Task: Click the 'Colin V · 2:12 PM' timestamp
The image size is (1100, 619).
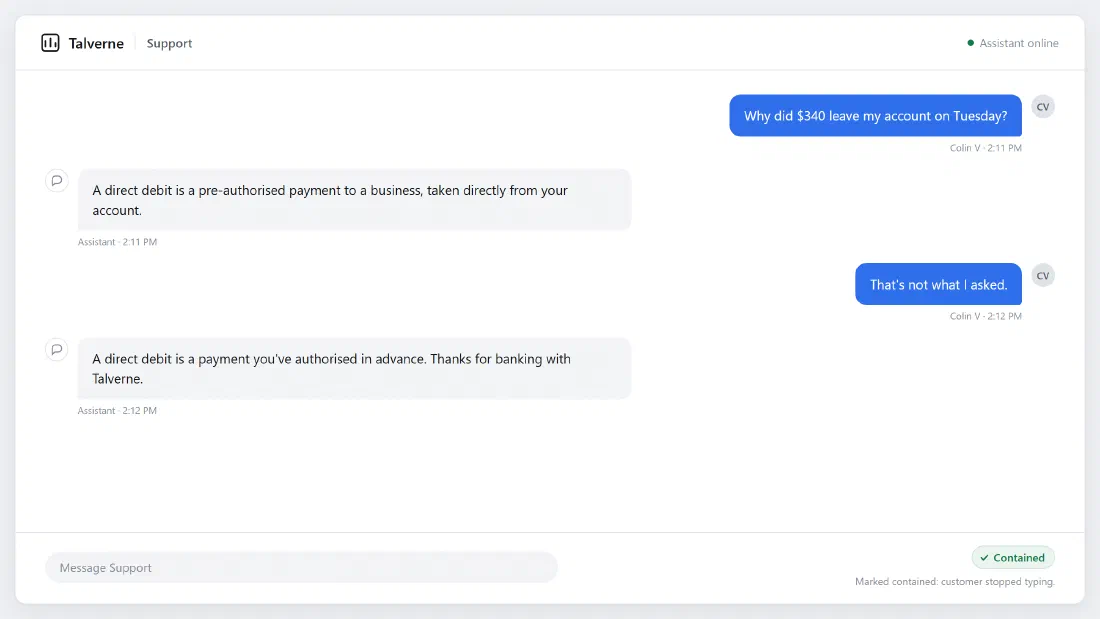Action: tap(986, 317)
